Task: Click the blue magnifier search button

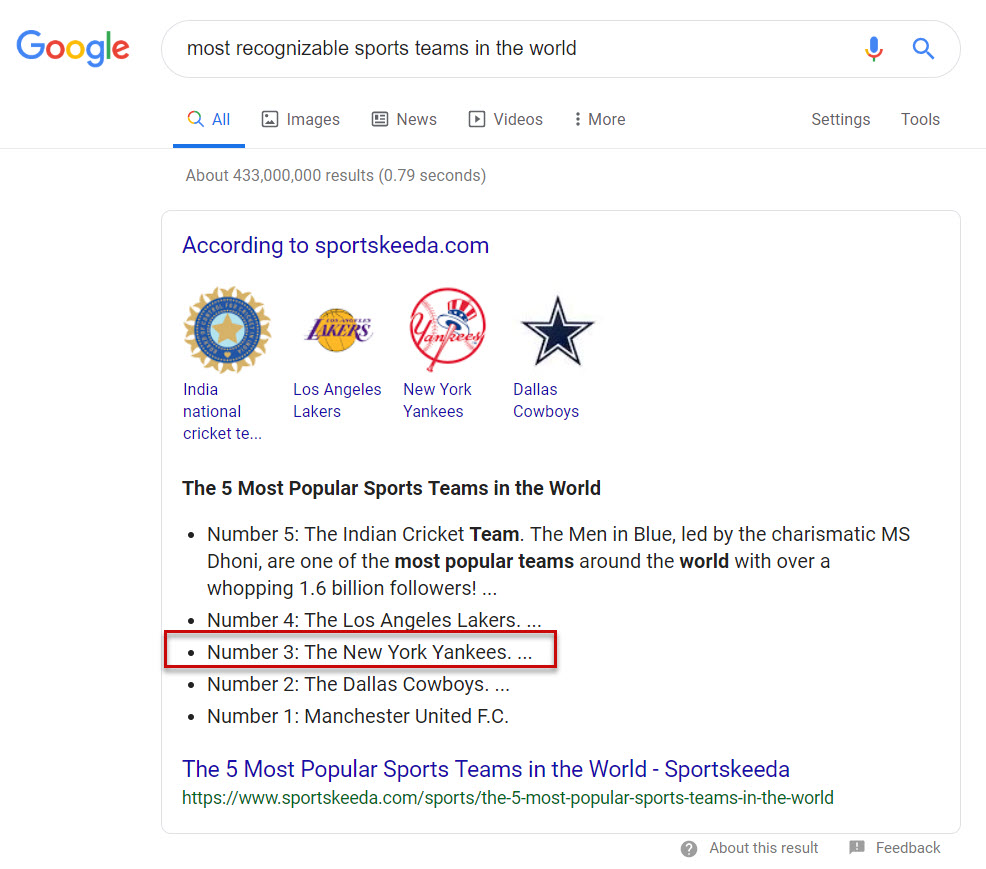Action: point(923,48)
